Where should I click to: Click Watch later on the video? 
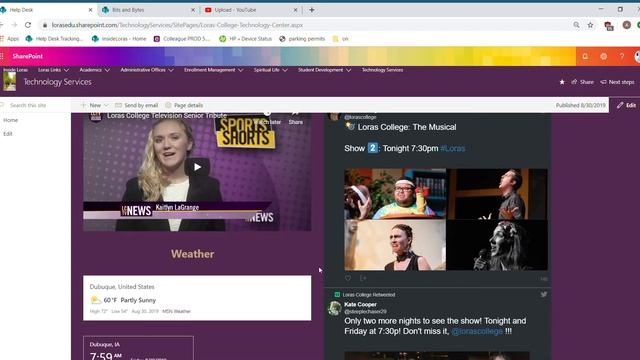point(267,118)
